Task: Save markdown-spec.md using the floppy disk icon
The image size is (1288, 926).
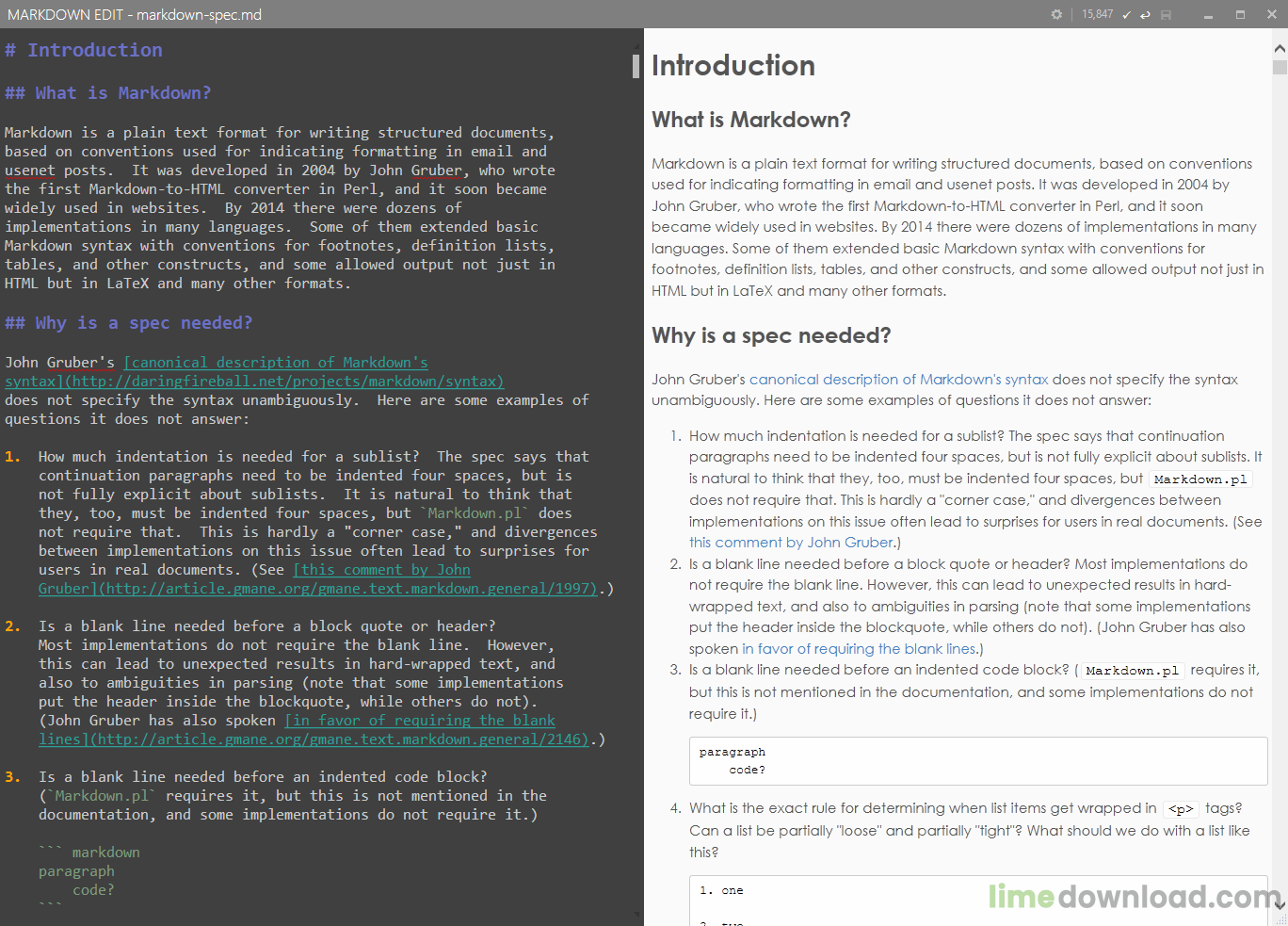Action: tap(1166, 14)
